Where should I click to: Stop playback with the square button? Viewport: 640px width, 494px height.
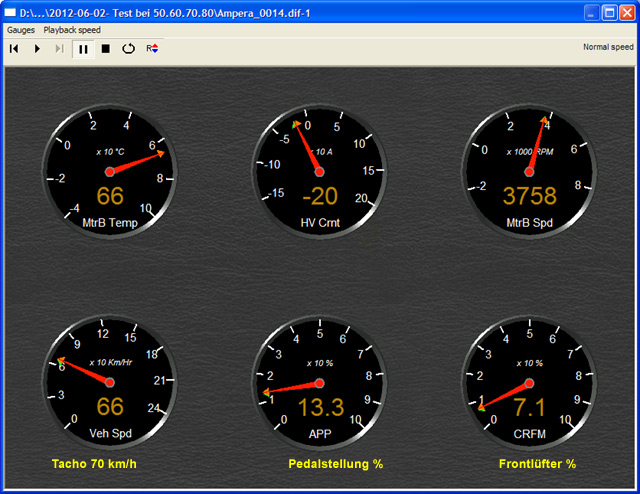pos(105,48)
